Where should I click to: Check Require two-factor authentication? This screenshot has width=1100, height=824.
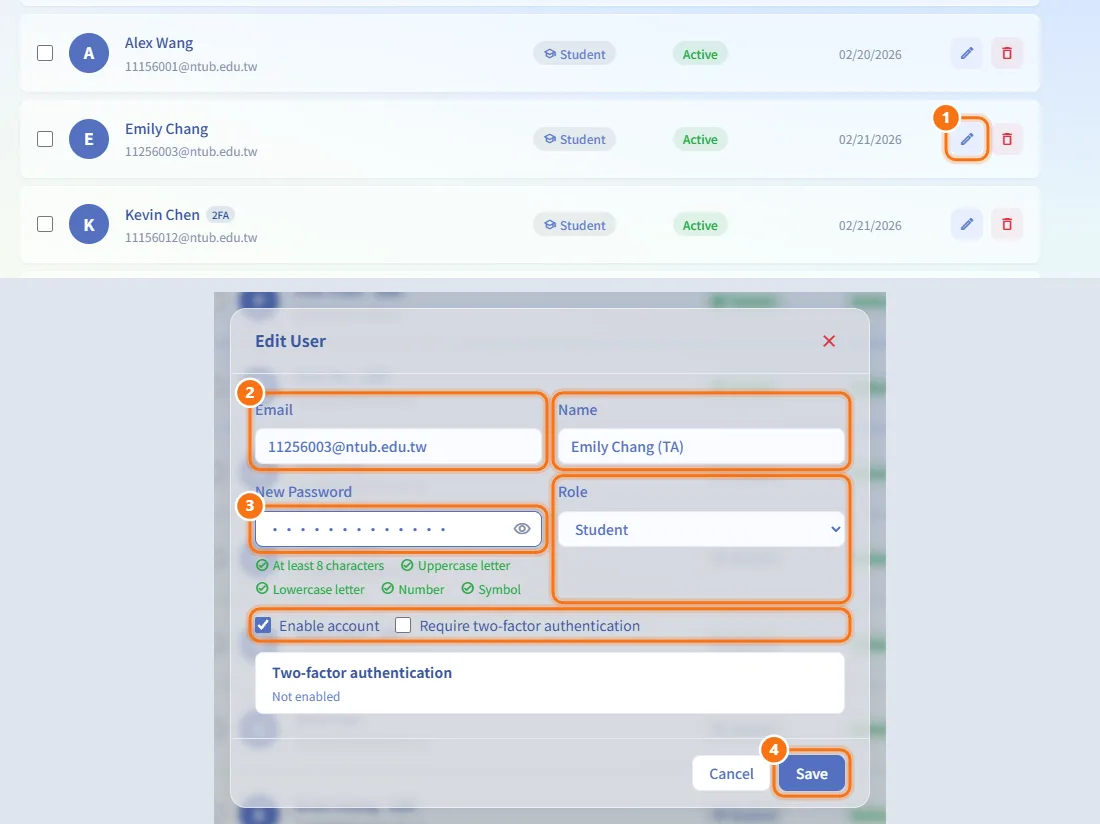pyautogui.click(x=403, y=625)
